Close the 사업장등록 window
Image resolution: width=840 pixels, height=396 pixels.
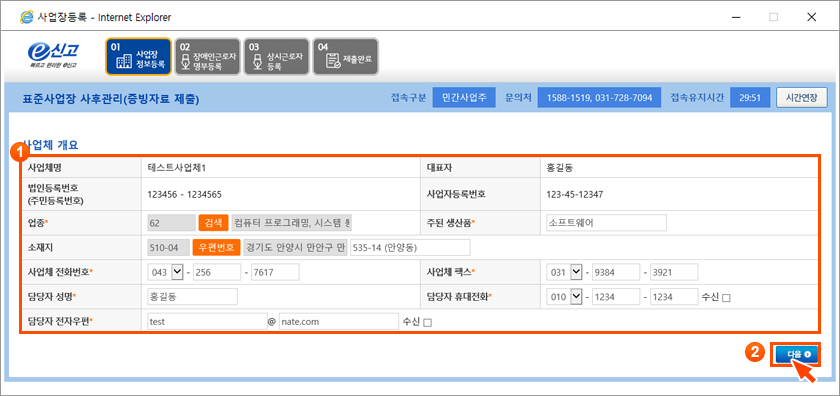coord(811,17)
